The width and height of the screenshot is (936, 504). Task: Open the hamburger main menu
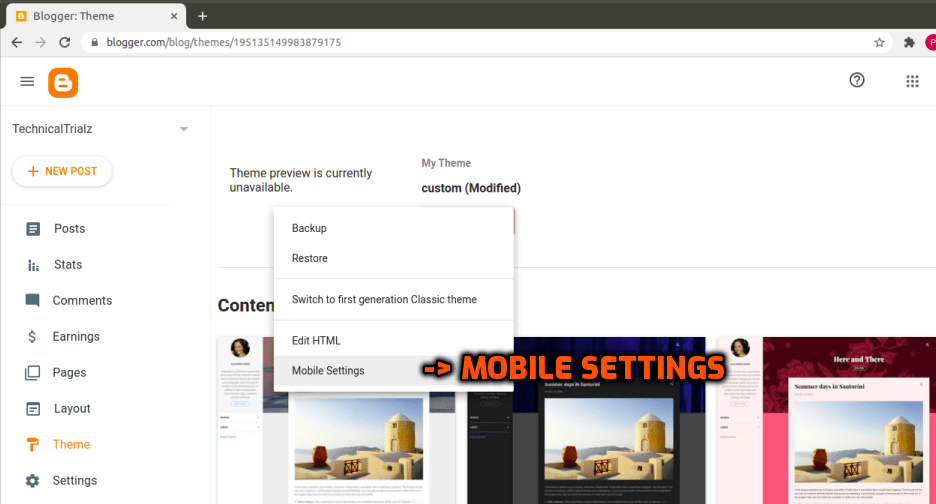pos(27,81)
